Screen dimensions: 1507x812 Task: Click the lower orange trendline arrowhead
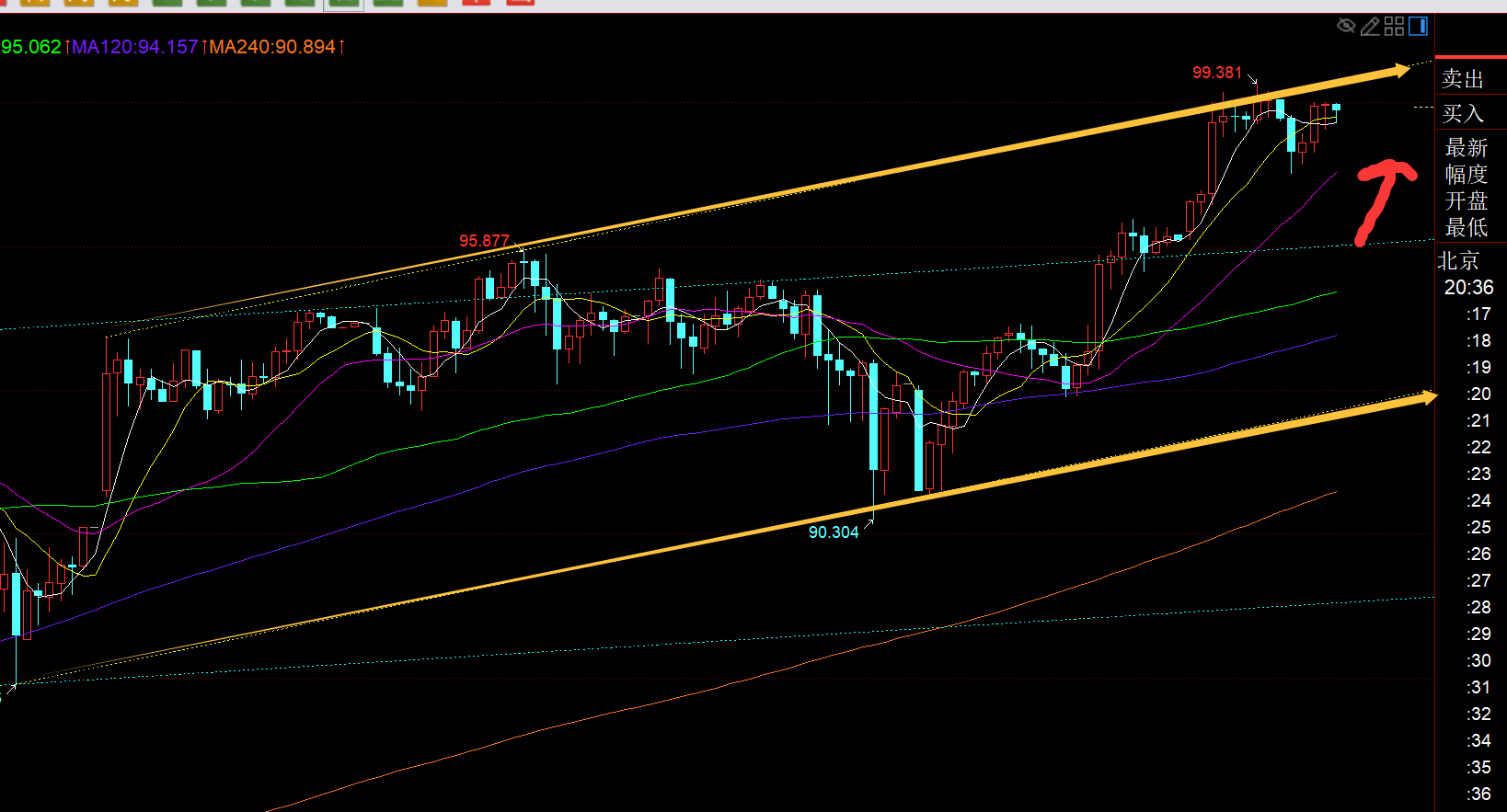point(1427,397)
